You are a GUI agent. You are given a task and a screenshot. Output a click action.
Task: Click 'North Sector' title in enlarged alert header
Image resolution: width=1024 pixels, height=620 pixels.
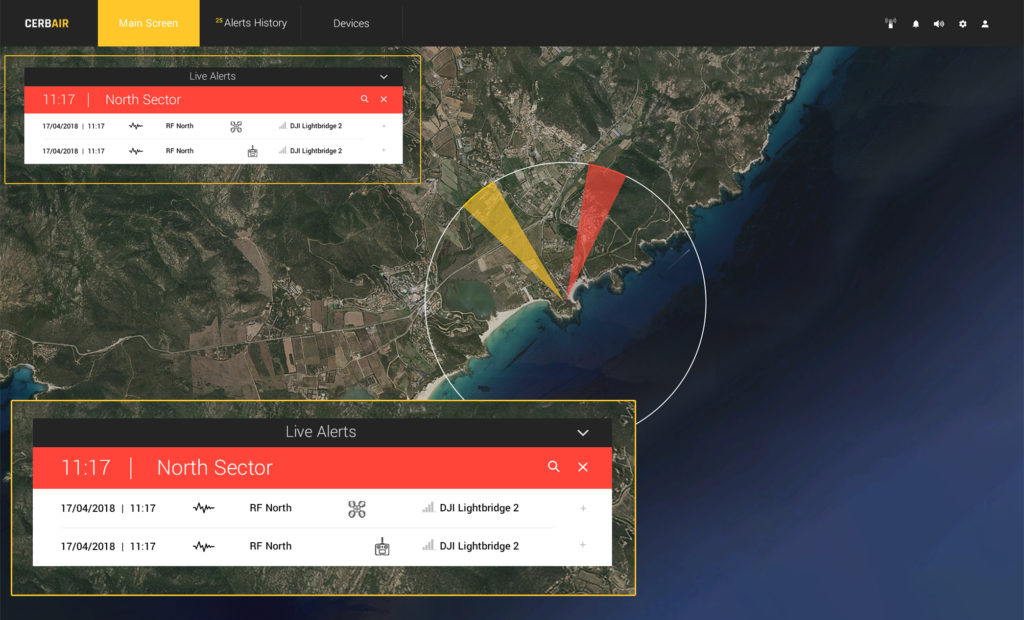[x=215, y=467]
